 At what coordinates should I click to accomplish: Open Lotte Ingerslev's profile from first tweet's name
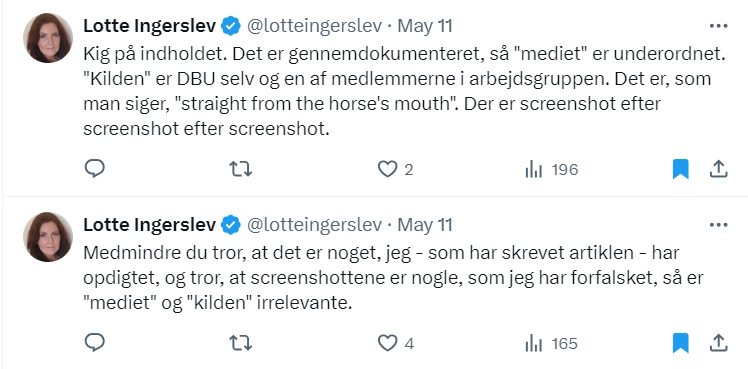pyautogui.click(x=149, y=26)
